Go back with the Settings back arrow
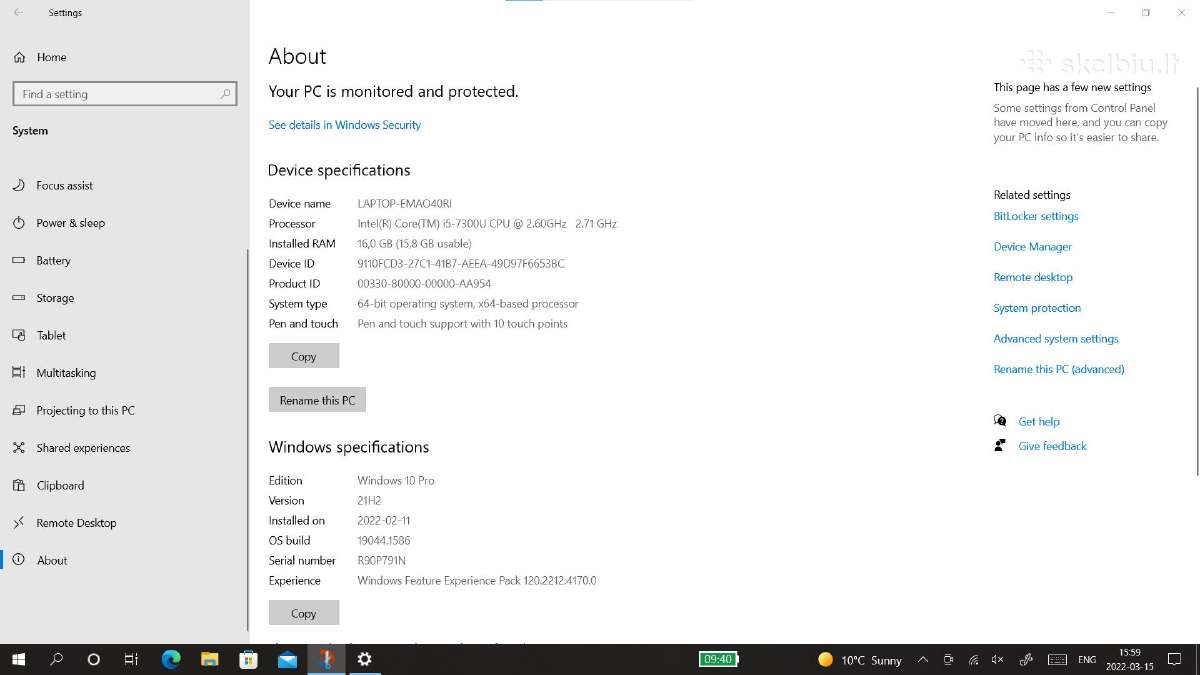1200x675 pixels. [x=19, y=12]
